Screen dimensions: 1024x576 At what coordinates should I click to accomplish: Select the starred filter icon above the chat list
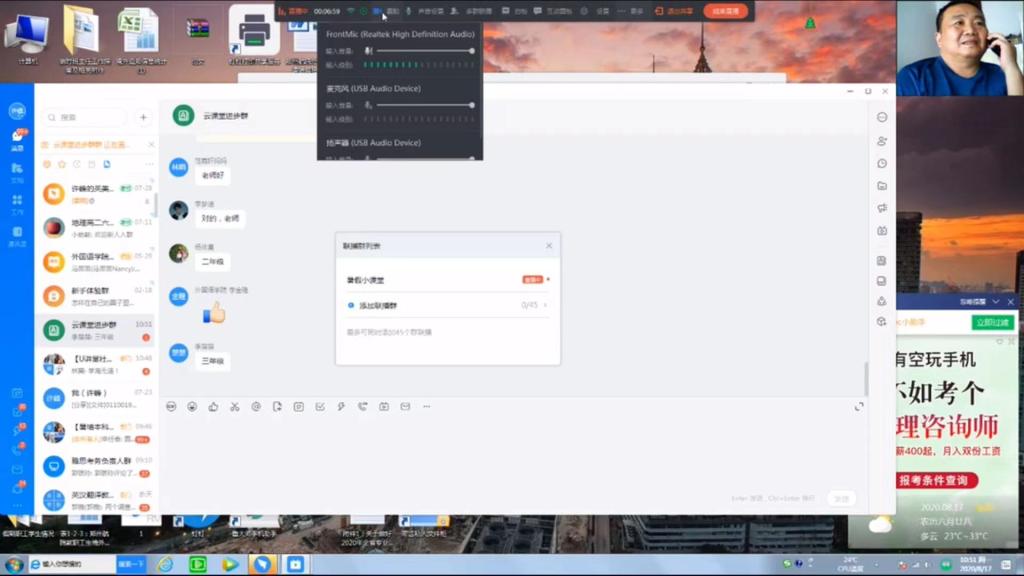(x=62, y=164)
